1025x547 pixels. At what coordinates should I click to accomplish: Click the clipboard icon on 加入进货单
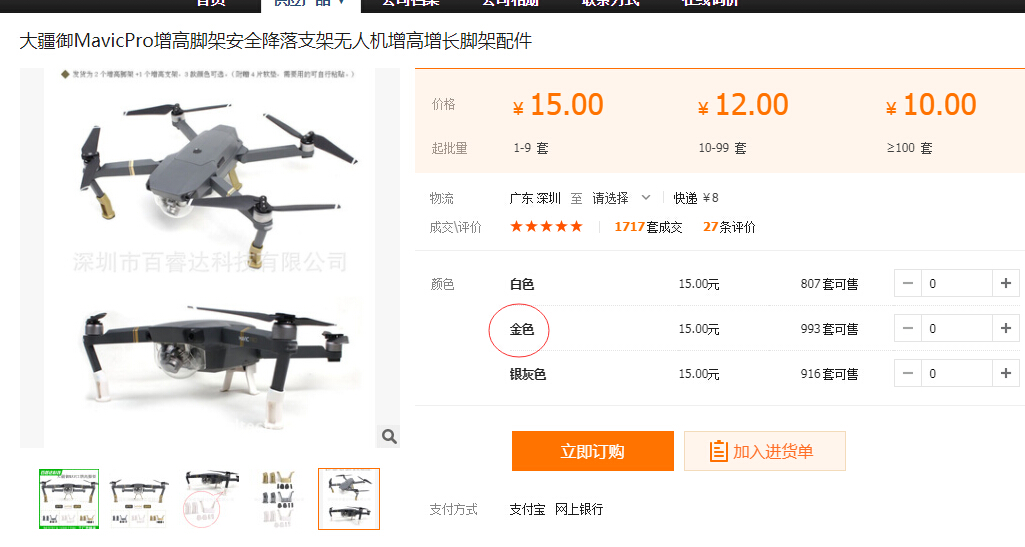718,451
